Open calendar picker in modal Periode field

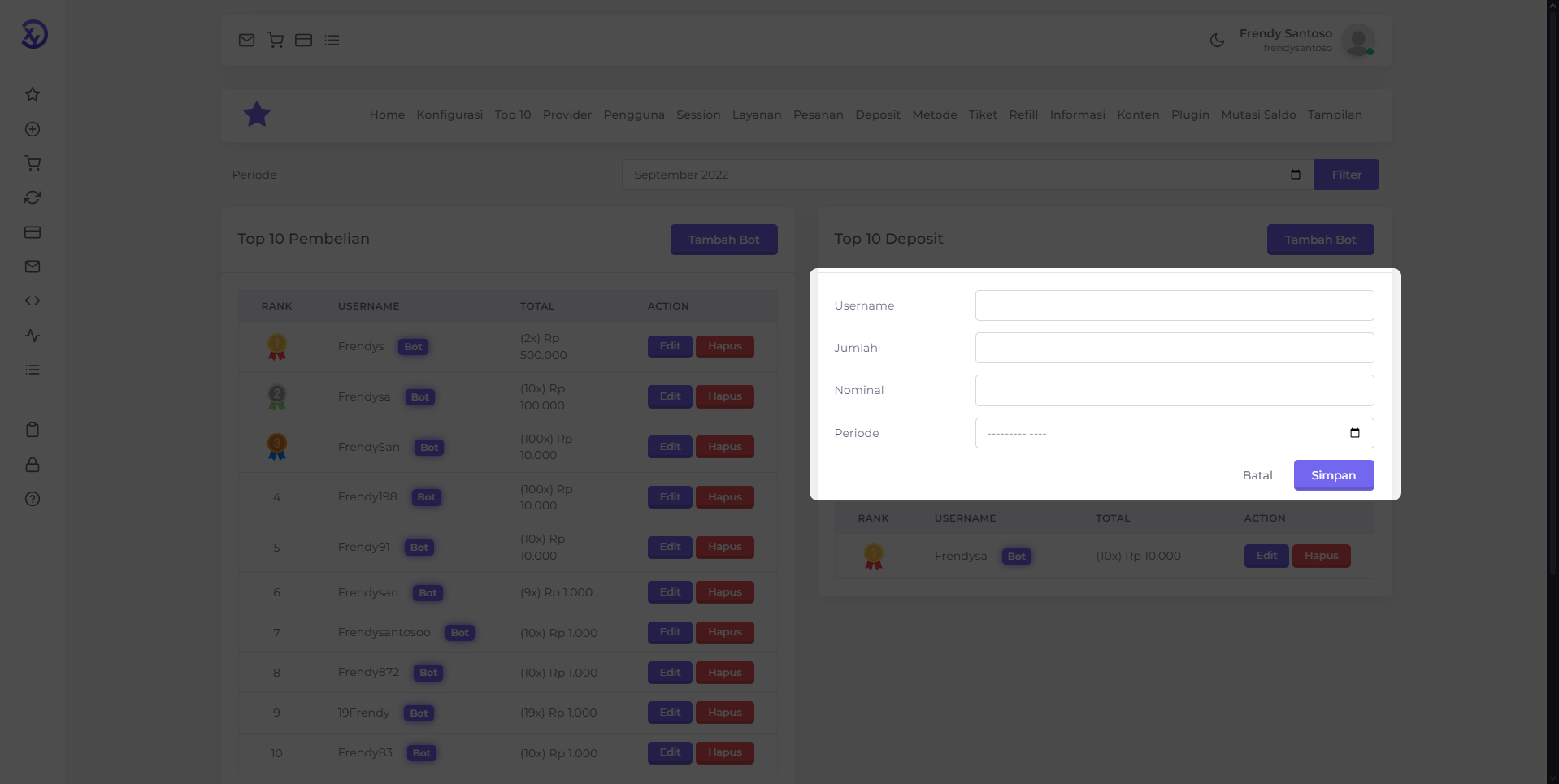click(1354, 433)
